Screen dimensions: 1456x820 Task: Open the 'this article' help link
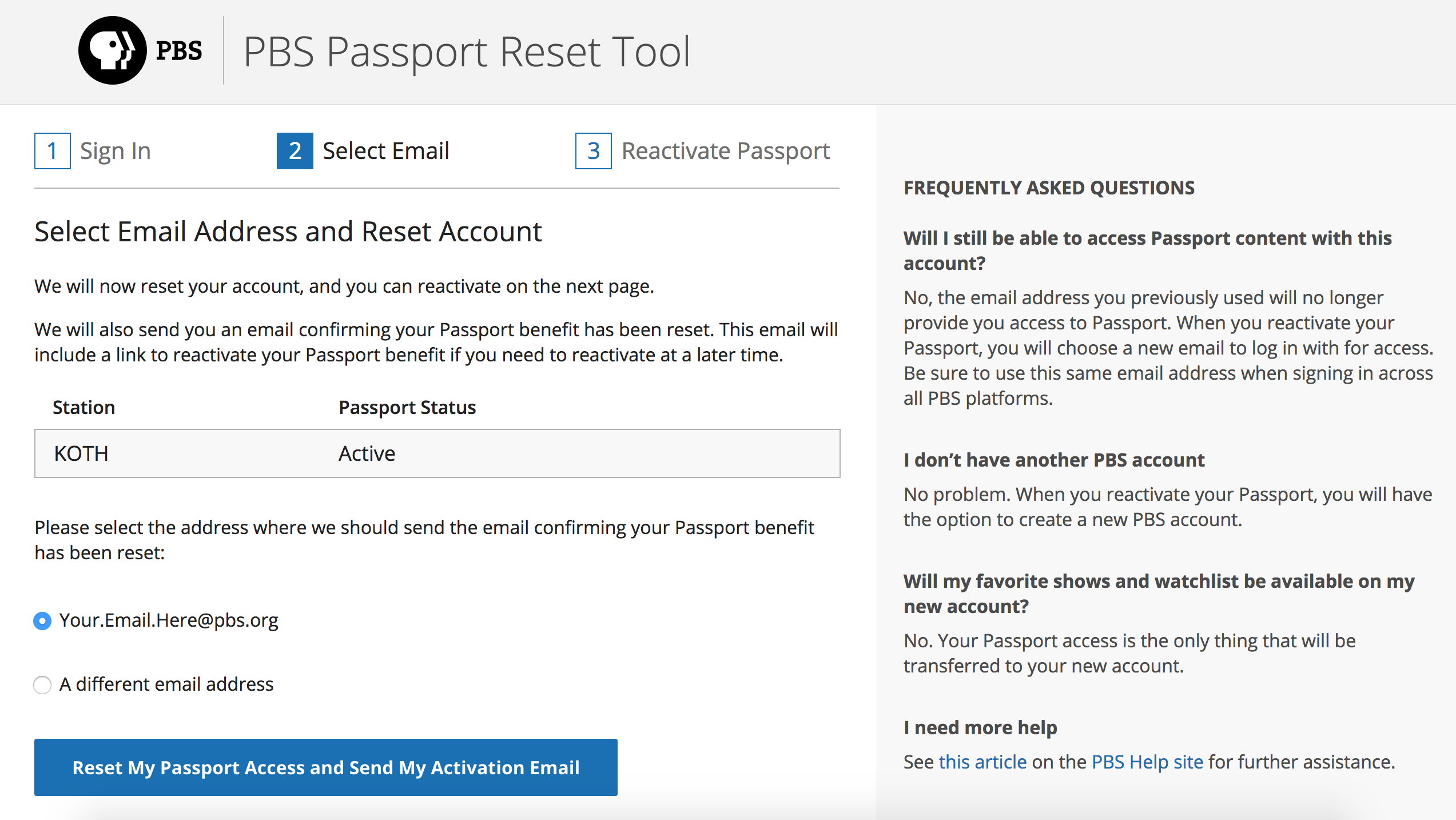[982, 762]
